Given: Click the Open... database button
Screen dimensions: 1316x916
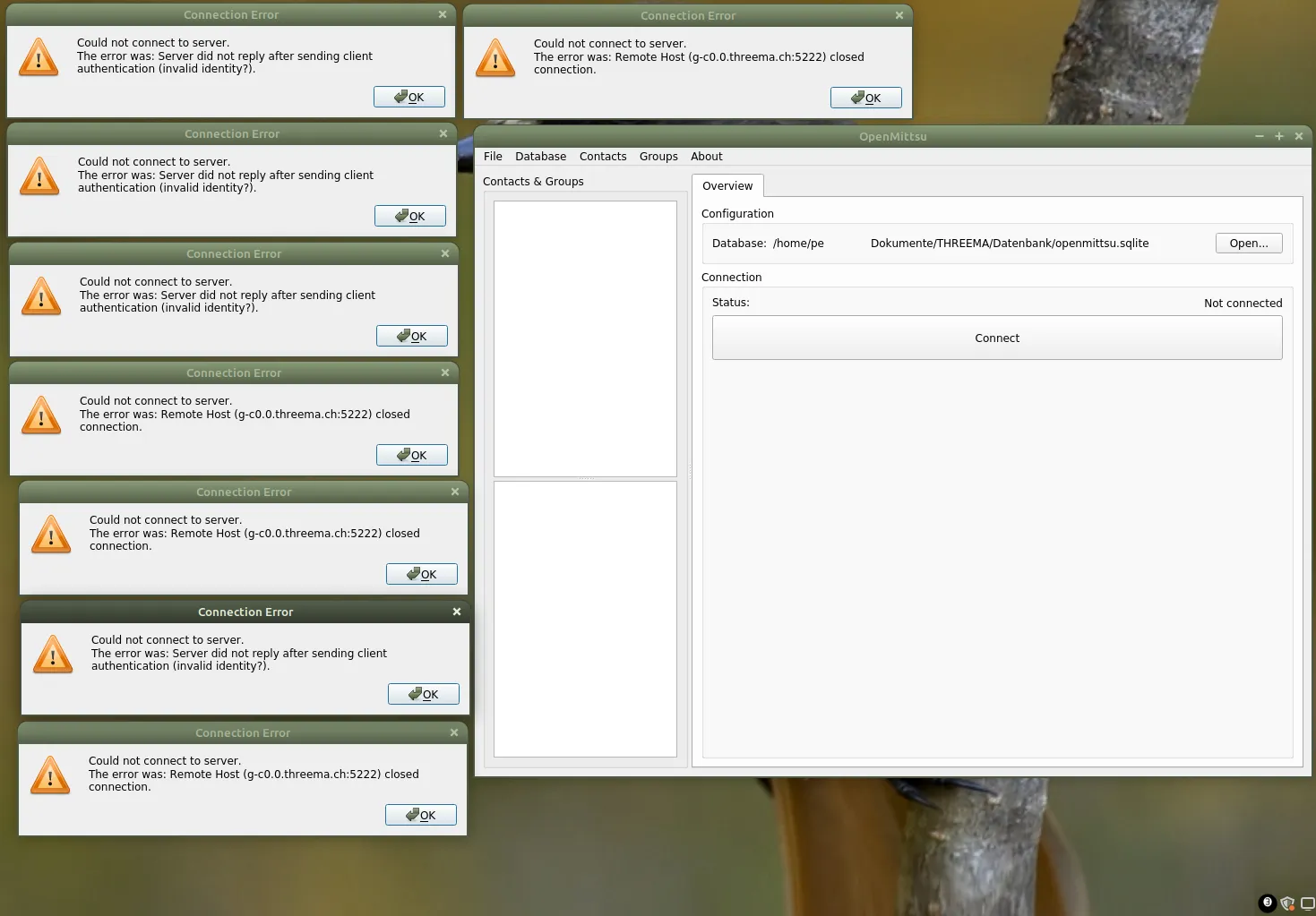Looking at the screenshot, I should click(1248, 244).
